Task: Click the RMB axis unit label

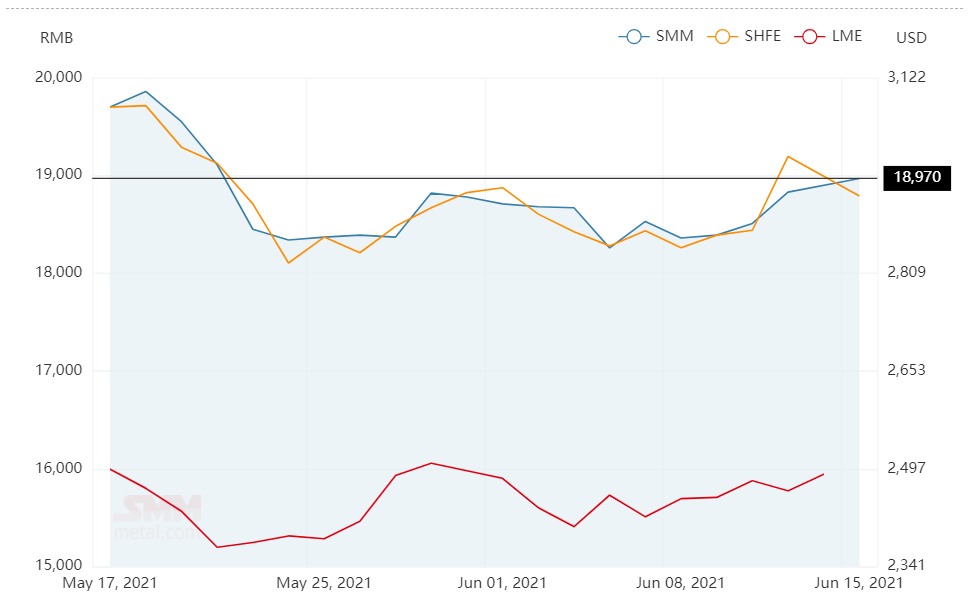Action: click(x=56, y=38)
